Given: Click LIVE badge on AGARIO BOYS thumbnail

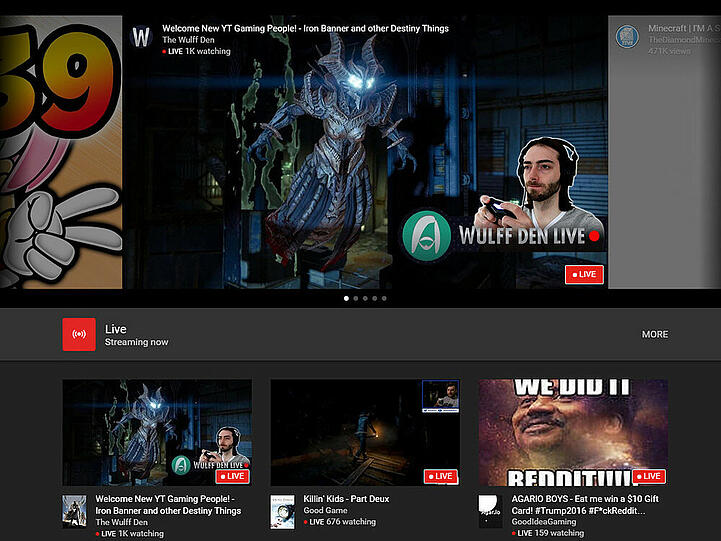Looking at the screenshot, I should 649,476.
